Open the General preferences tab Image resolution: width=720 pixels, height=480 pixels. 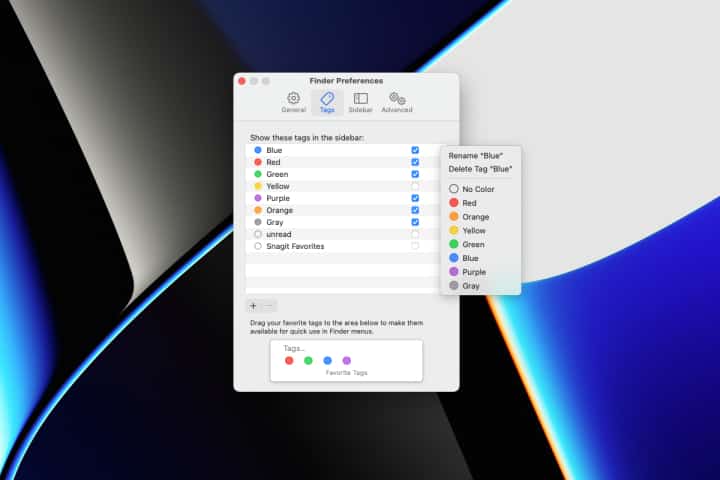(x=293, y=102)
